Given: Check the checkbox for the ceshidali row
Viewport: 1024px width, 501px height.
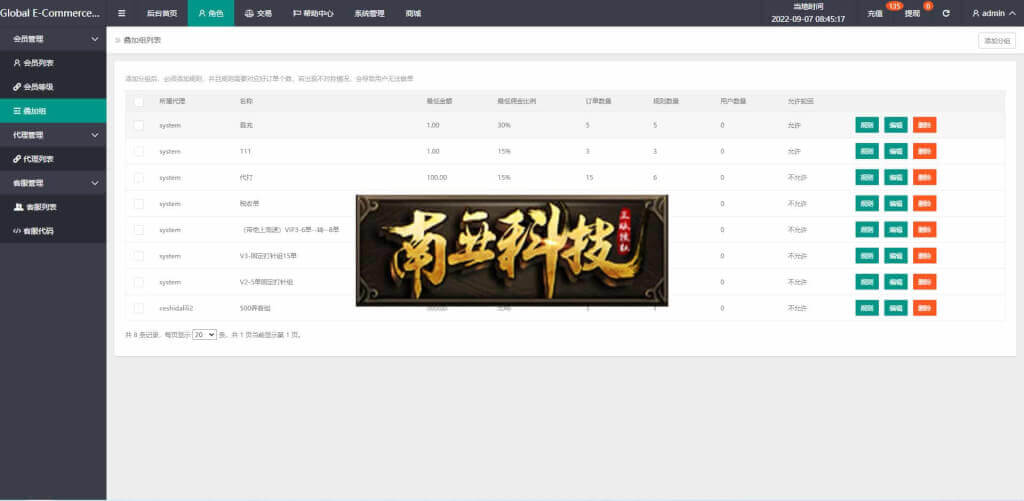Looking at the screenshot, I should 138,308.
